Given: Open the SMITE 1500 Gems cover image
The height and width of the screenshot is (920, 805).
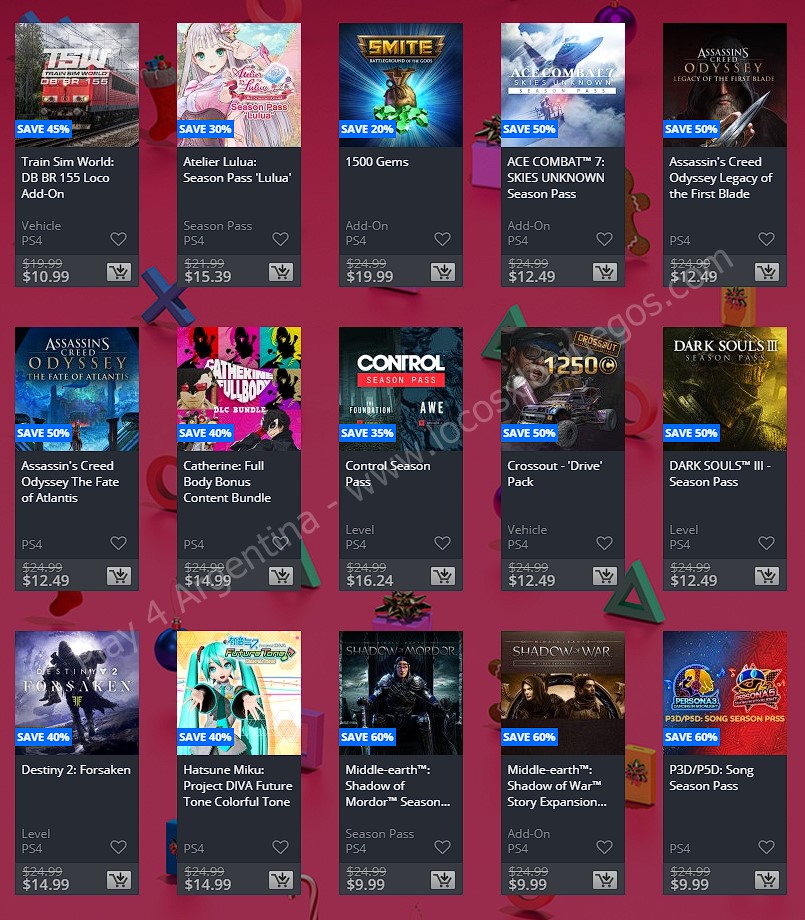Looking at the screenshot, I should (401, 85).
